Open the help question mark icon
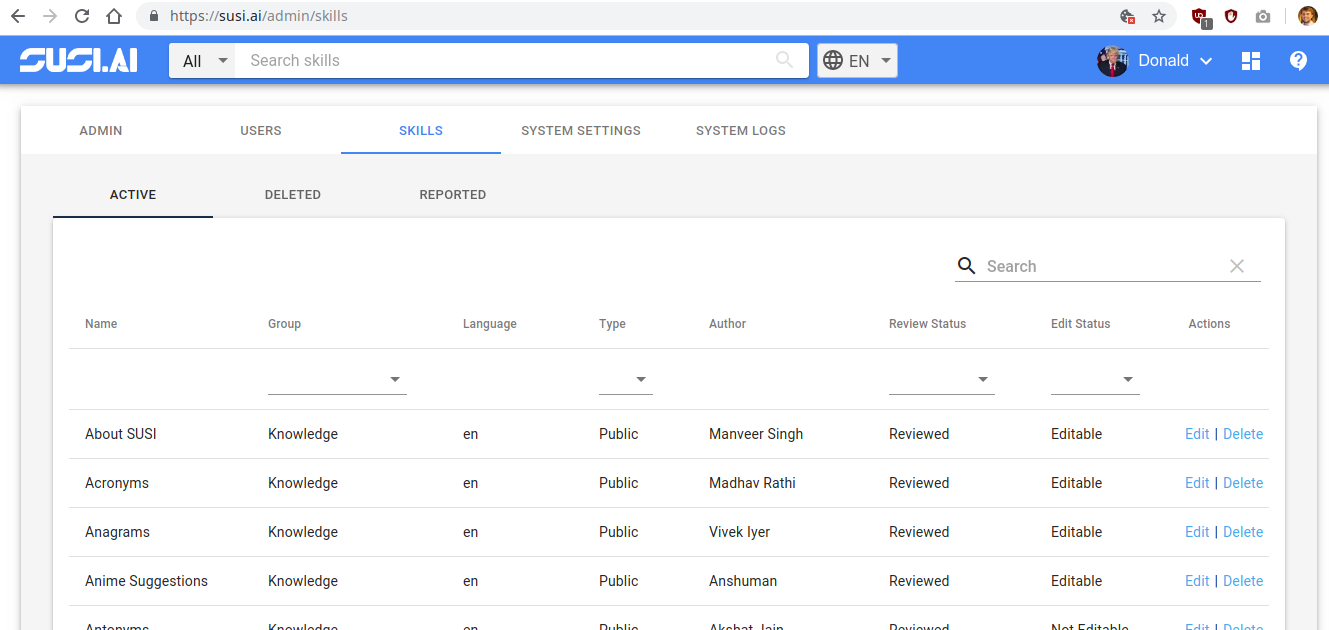 point(1298,60)
